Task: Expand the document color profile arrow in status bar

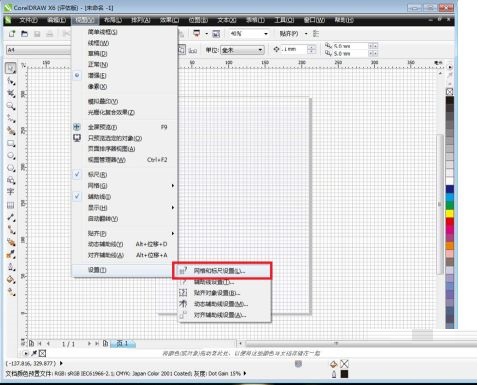Action: click(245, 374)
